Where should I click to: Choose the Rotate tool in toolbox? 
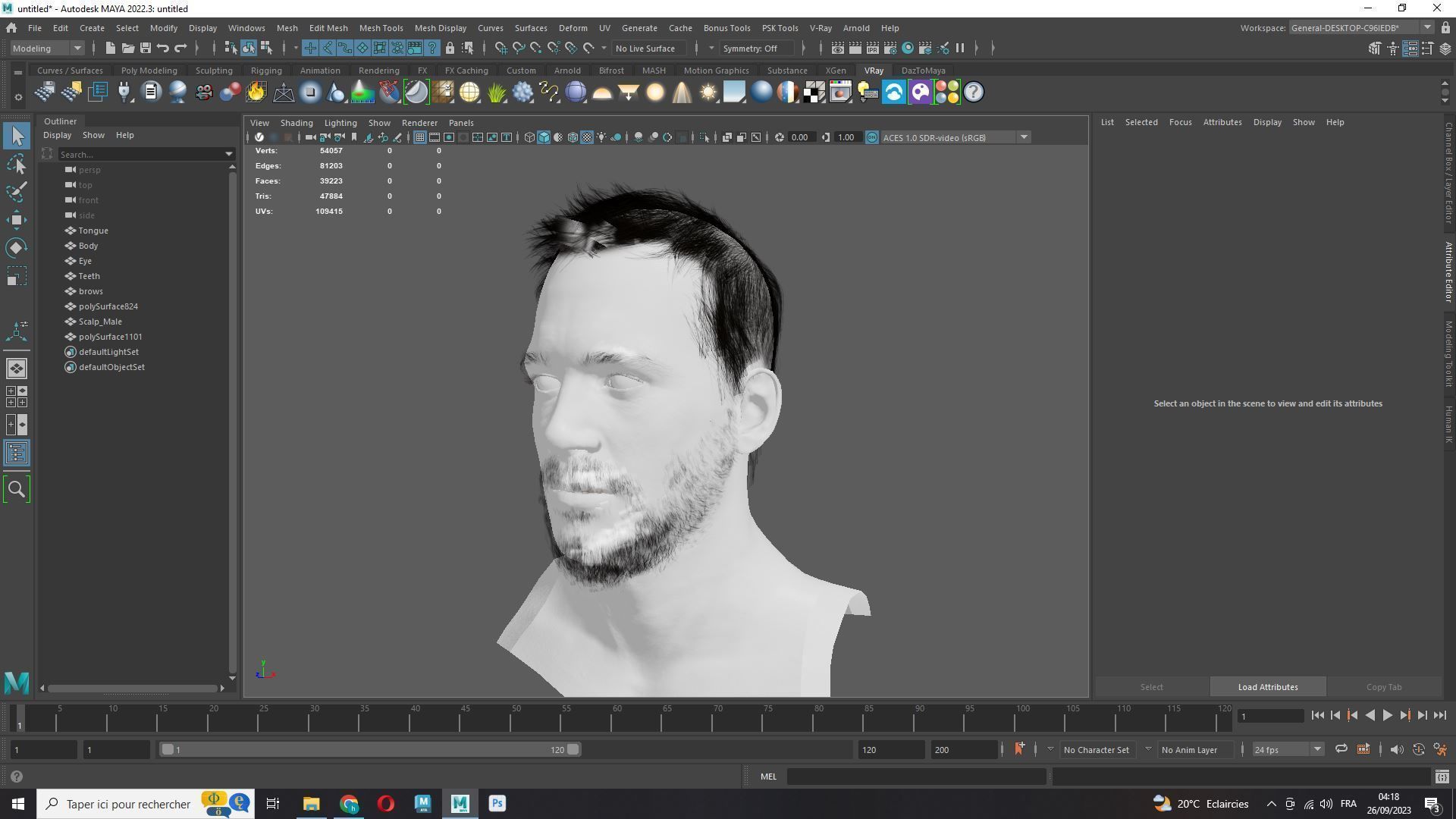tap(17, 248)
